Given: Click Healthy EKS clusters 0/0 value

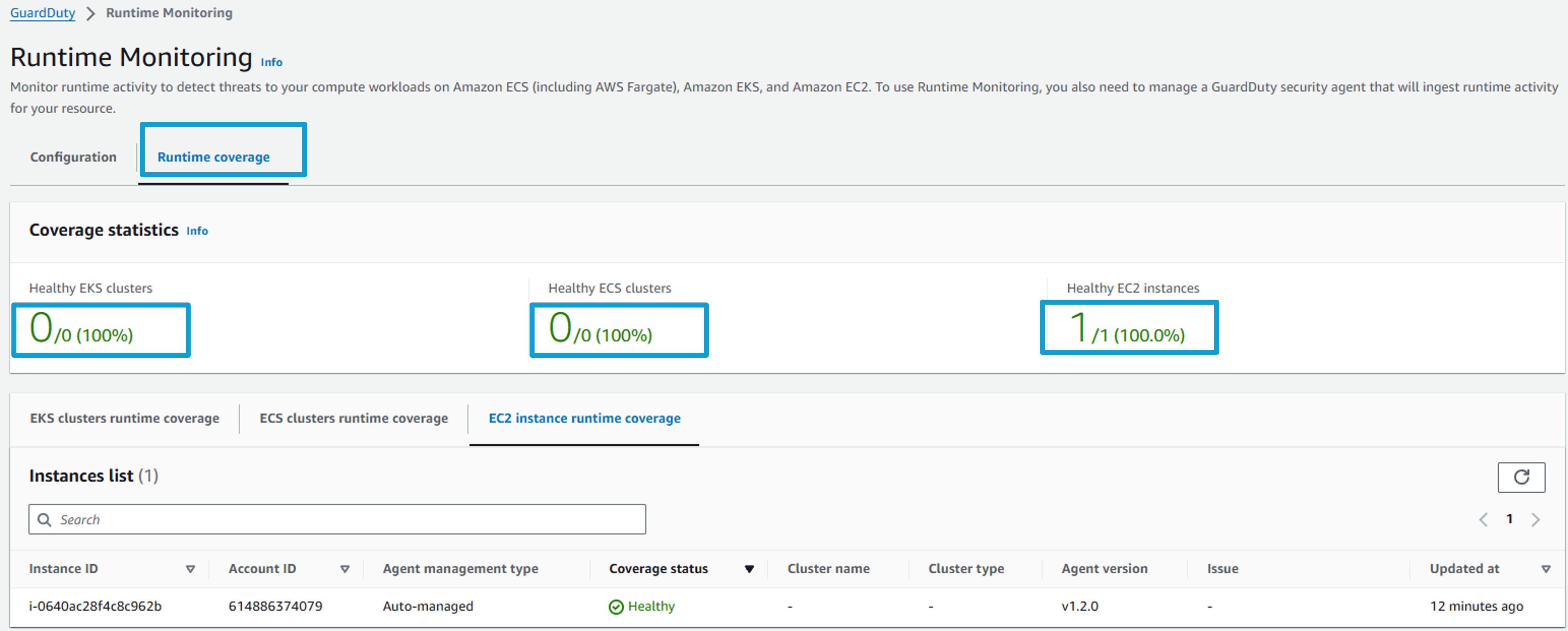Looking at the screenshot, I should pos(81,328).
